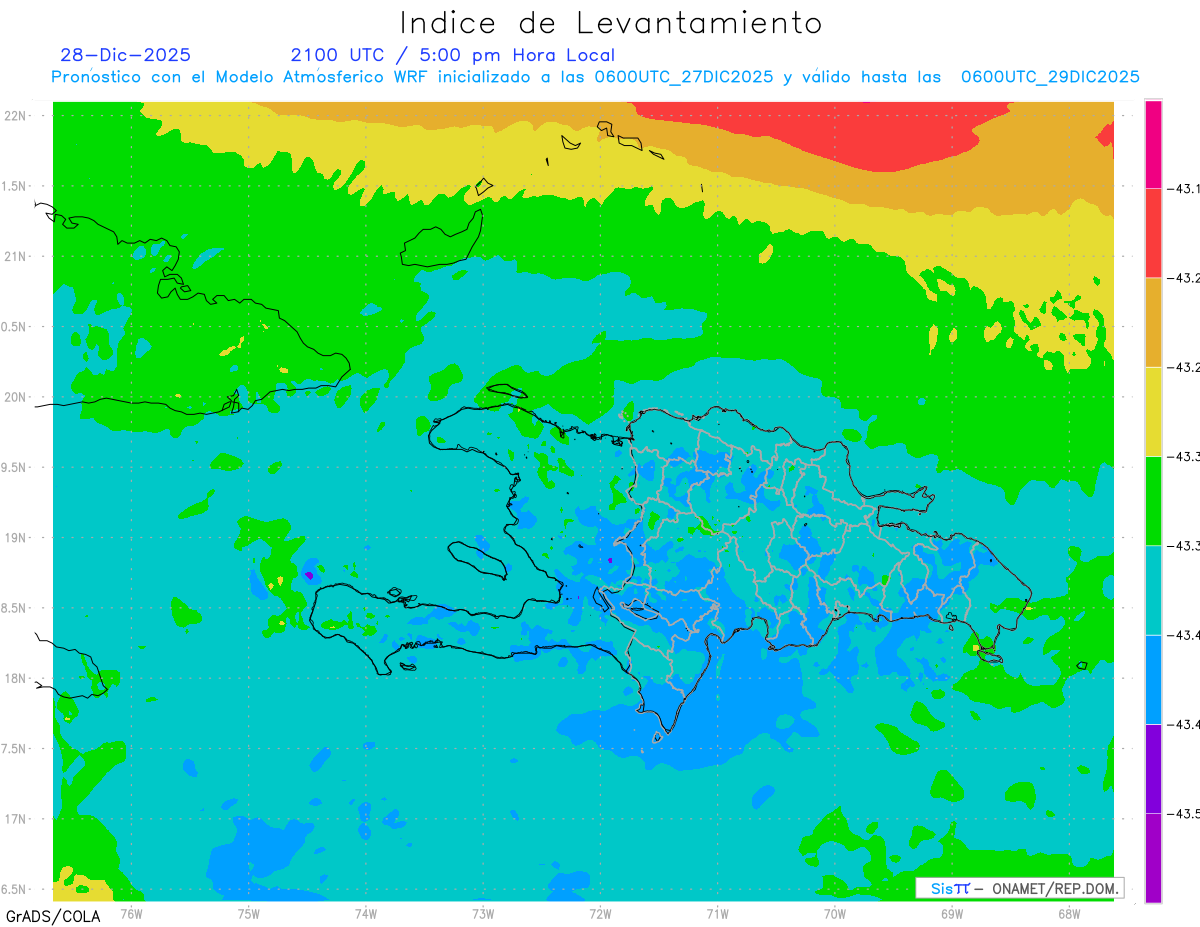Click the "17N" latitude label

coord(17,819)
